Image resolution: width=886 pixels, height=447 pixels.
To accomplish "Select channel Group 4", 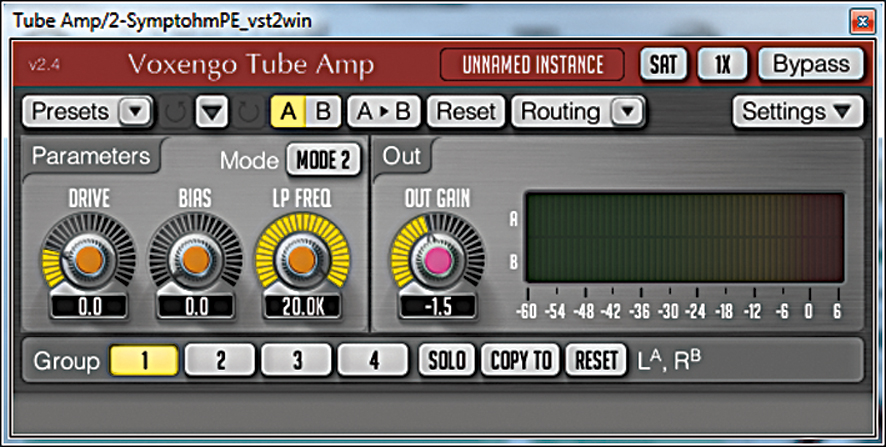I will coord(373,360).
